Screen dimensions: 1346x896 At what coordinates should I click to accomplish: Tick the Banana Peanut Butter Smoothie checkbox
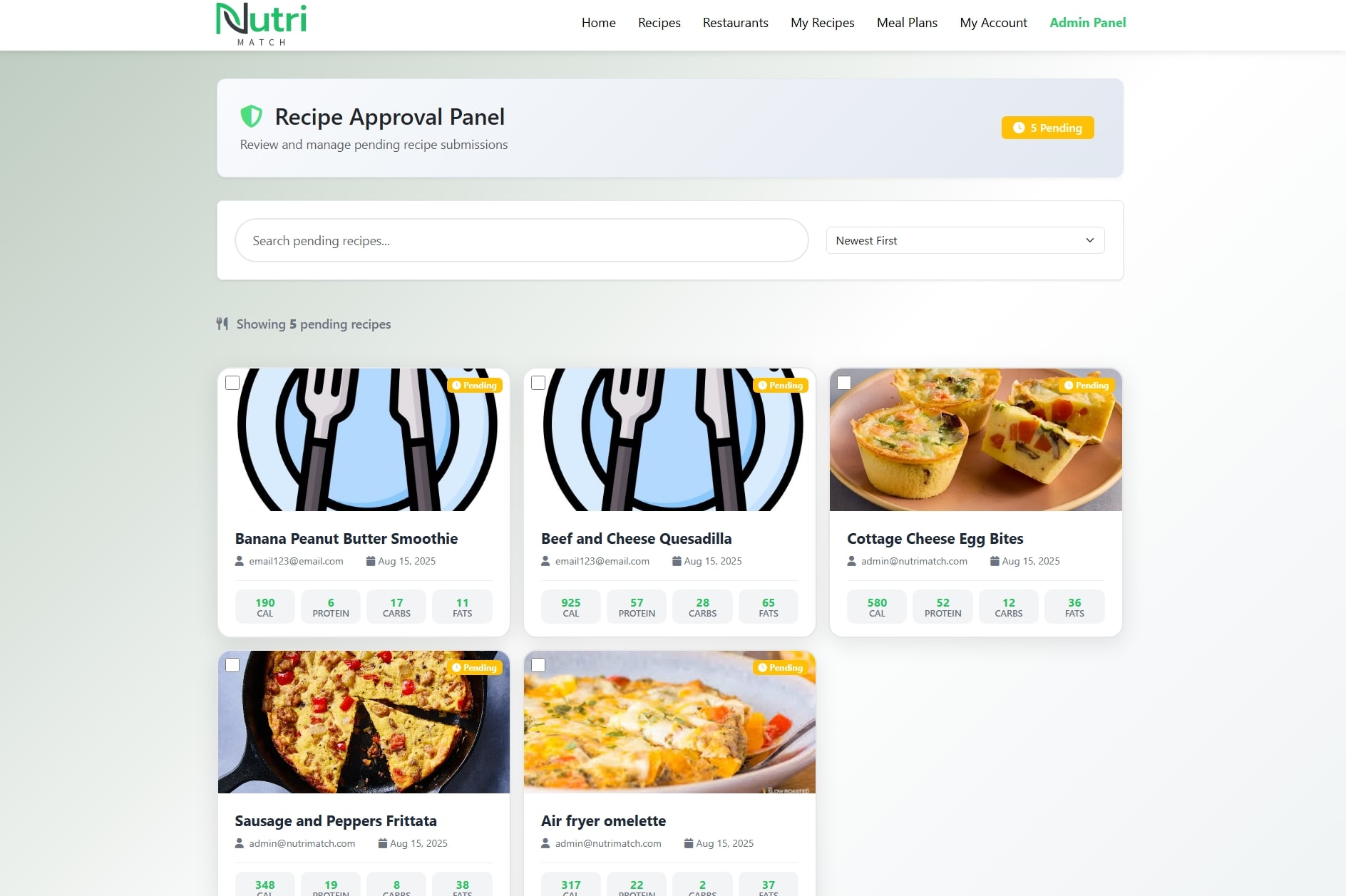click(x=232, y=383)
